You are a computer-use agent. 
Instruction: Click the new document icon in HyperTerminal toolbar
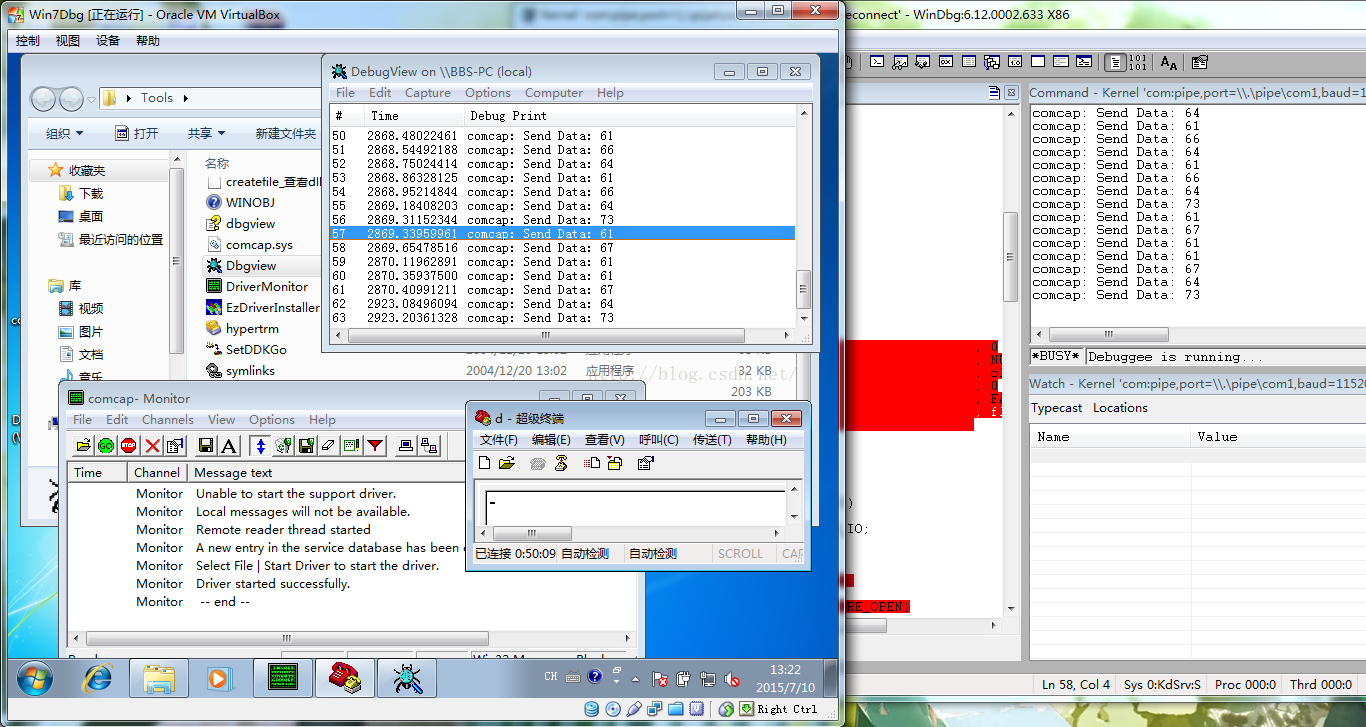tap(484, 463)
